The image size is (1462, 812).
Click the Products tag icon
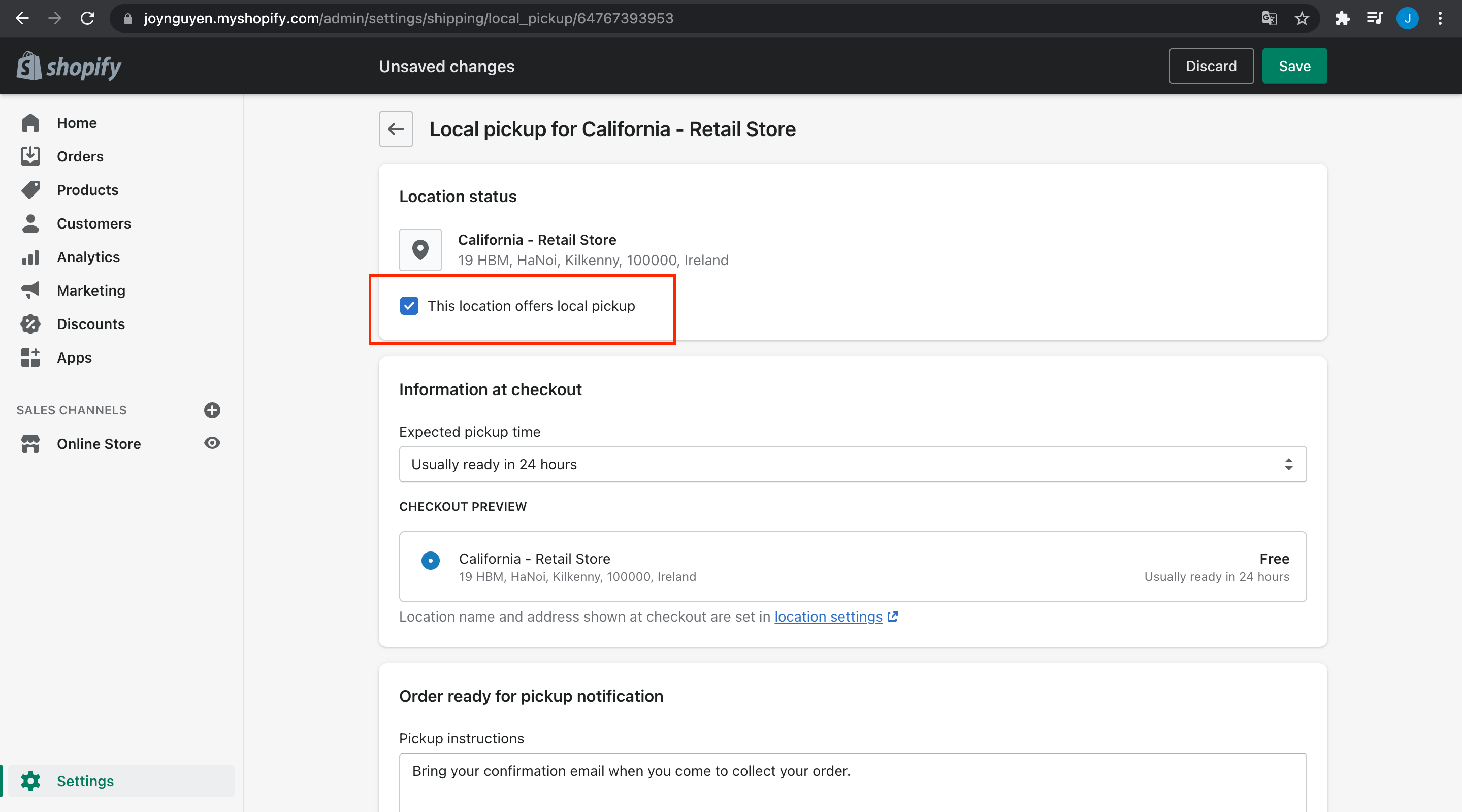30,190
